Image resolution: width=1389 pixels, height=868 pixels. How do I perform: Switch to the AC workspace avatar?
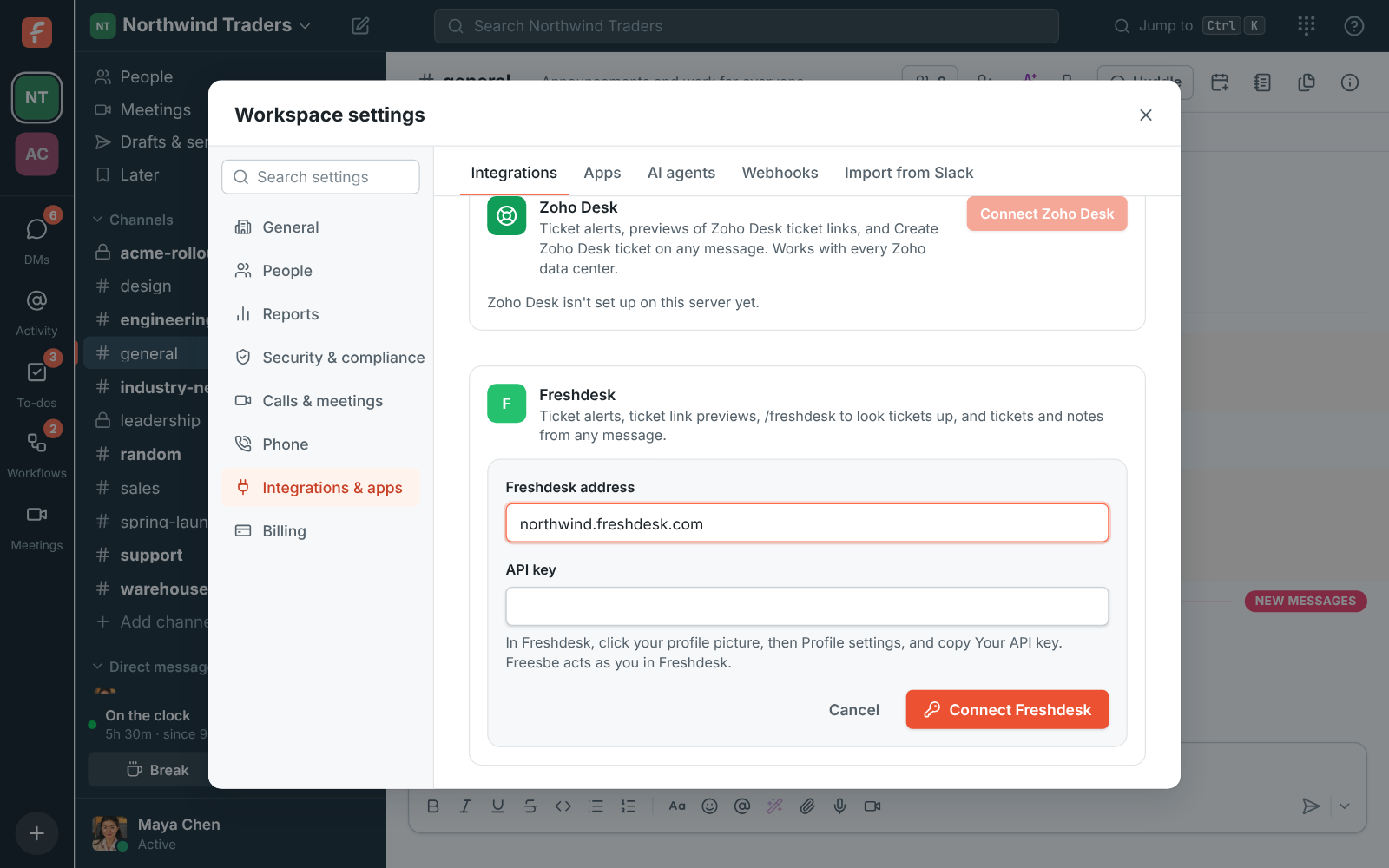(36, 154)
